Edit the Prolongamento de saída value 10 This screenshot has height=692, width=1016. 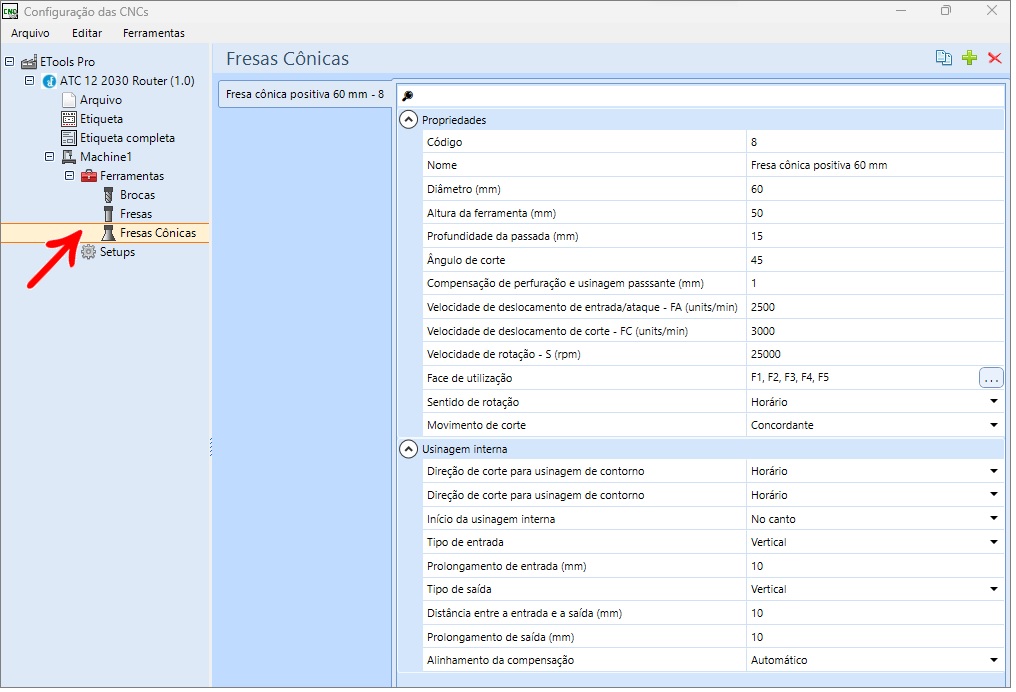click(x=875, y=636)
